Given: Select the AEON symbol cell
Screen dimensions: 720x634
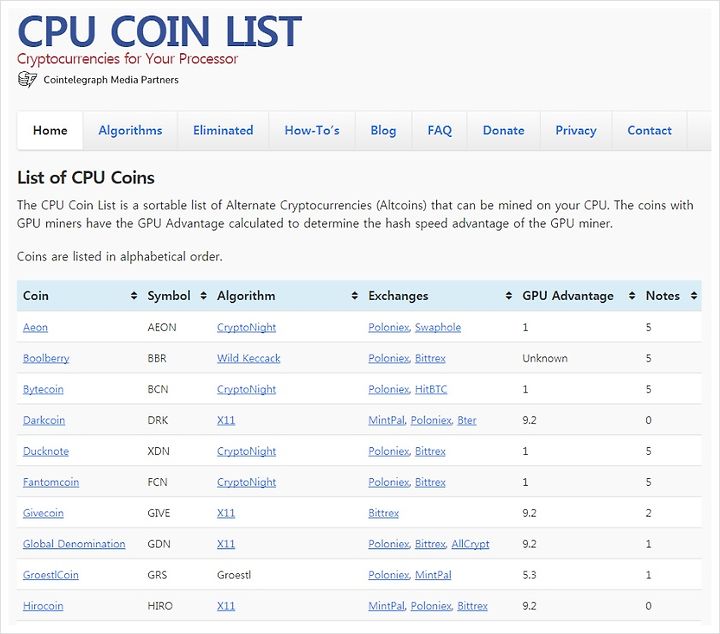Looking at the screenshot, I should pyautogui.click(x=162, y=327).
